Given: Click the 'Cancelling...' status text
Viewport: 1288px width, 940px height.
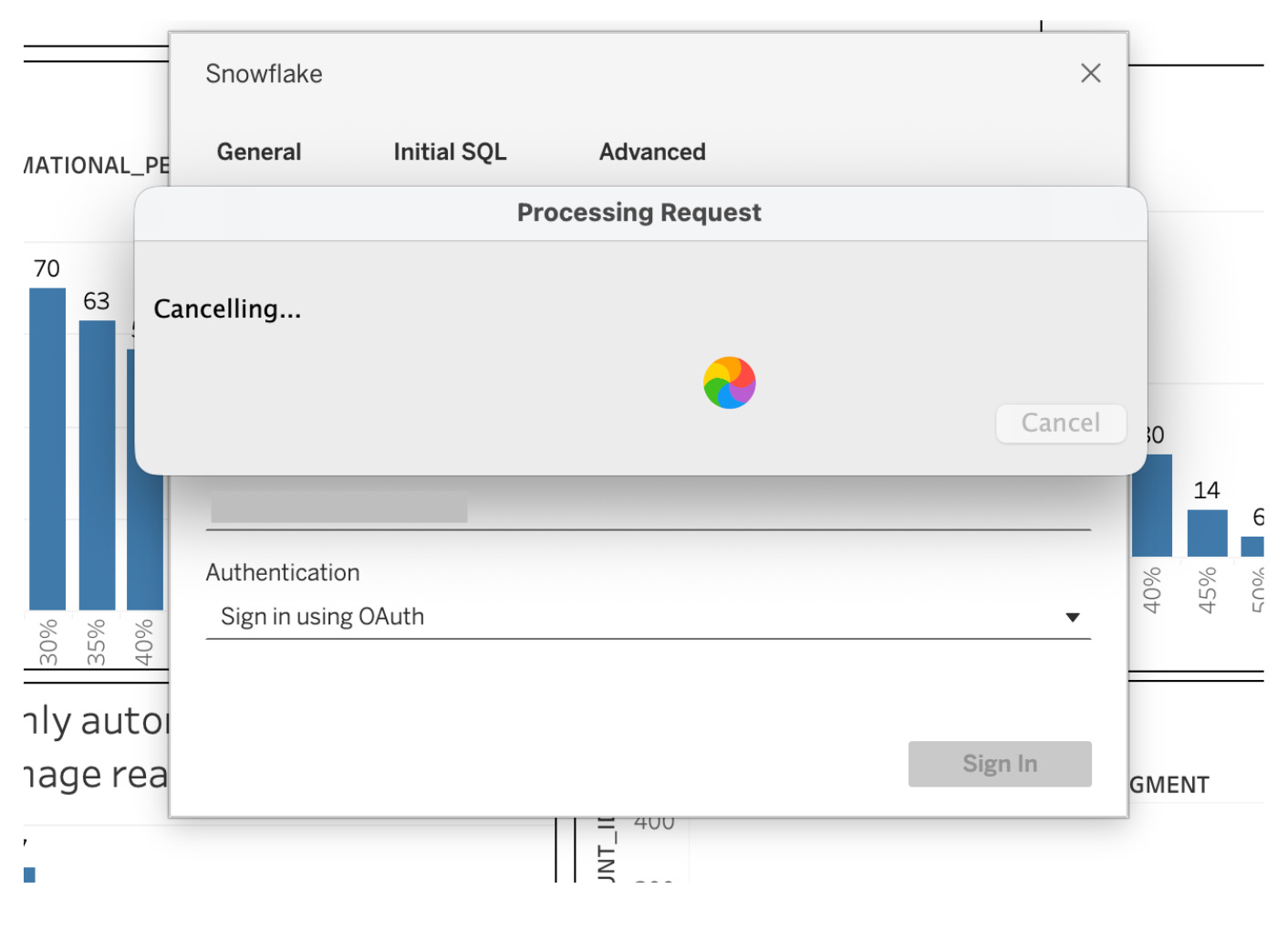Looking at the screenshot, I should 227,309.
